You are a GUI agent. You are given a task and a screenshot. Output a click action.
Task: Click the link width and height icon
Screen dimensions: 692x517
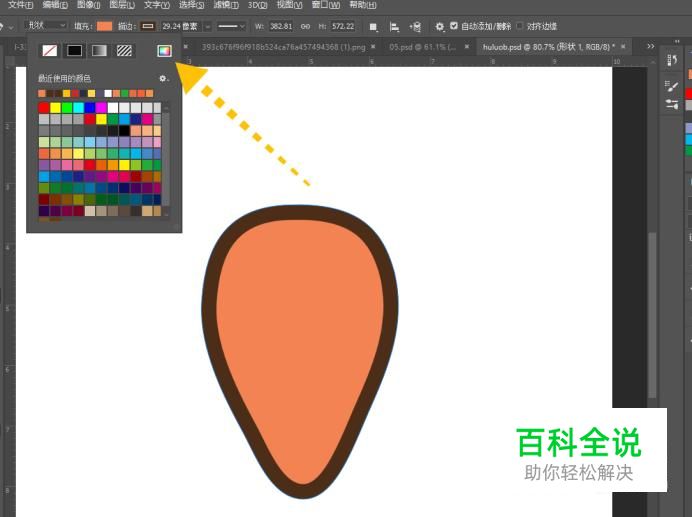click(306, 26)
